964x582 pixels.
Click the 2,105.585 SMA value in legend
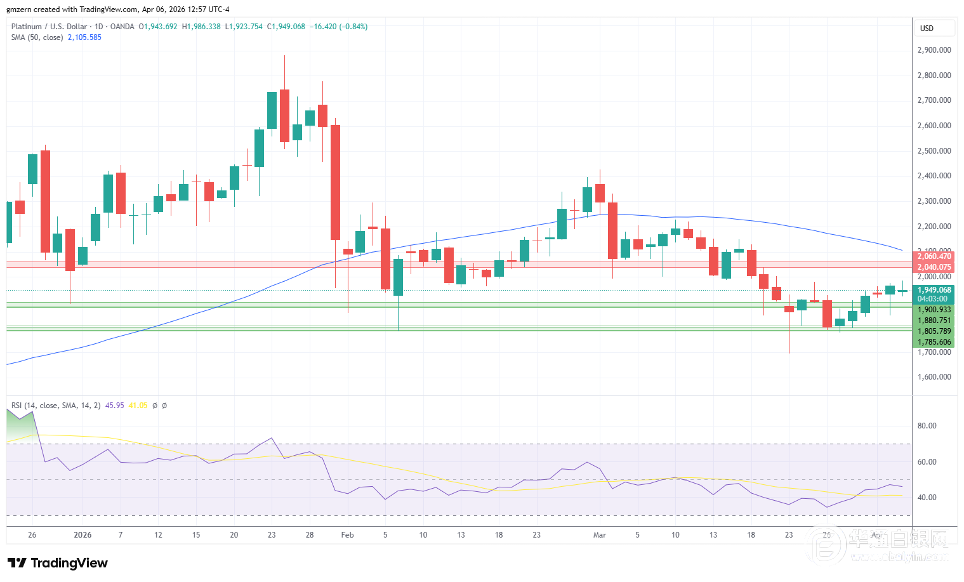pos(82,38)
